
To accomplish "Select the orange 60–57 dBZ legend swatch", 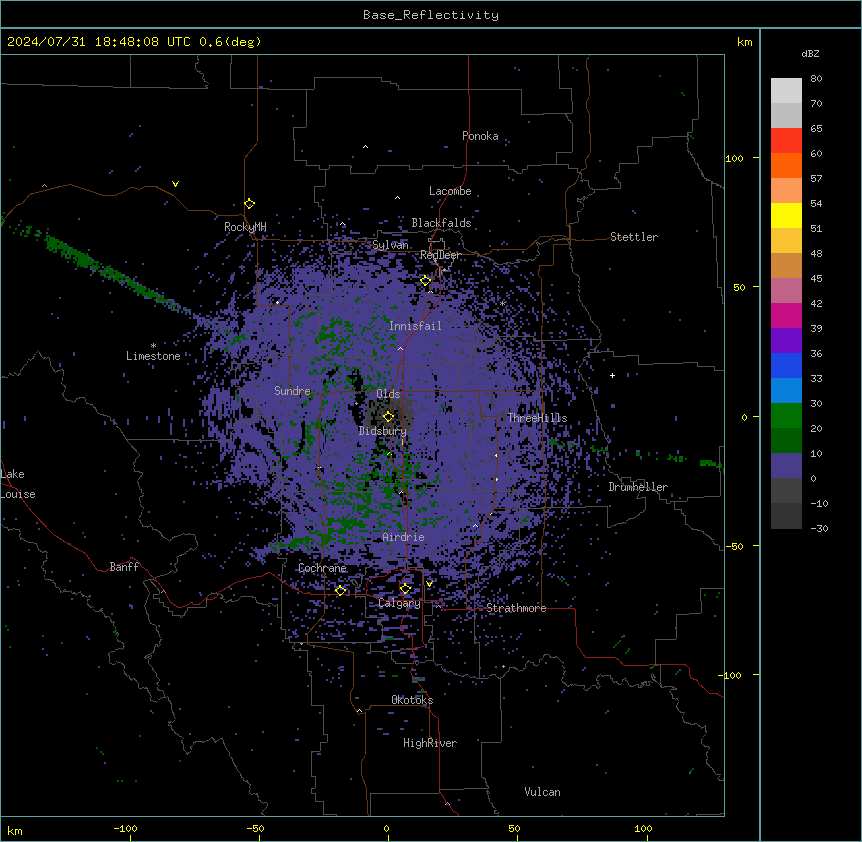I will 786,165.
